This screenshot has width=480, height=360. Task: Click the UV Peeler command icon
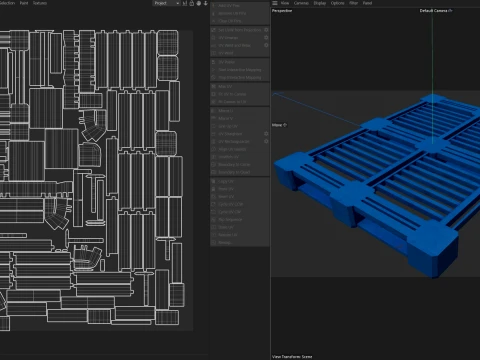click(x=214, y=62)
